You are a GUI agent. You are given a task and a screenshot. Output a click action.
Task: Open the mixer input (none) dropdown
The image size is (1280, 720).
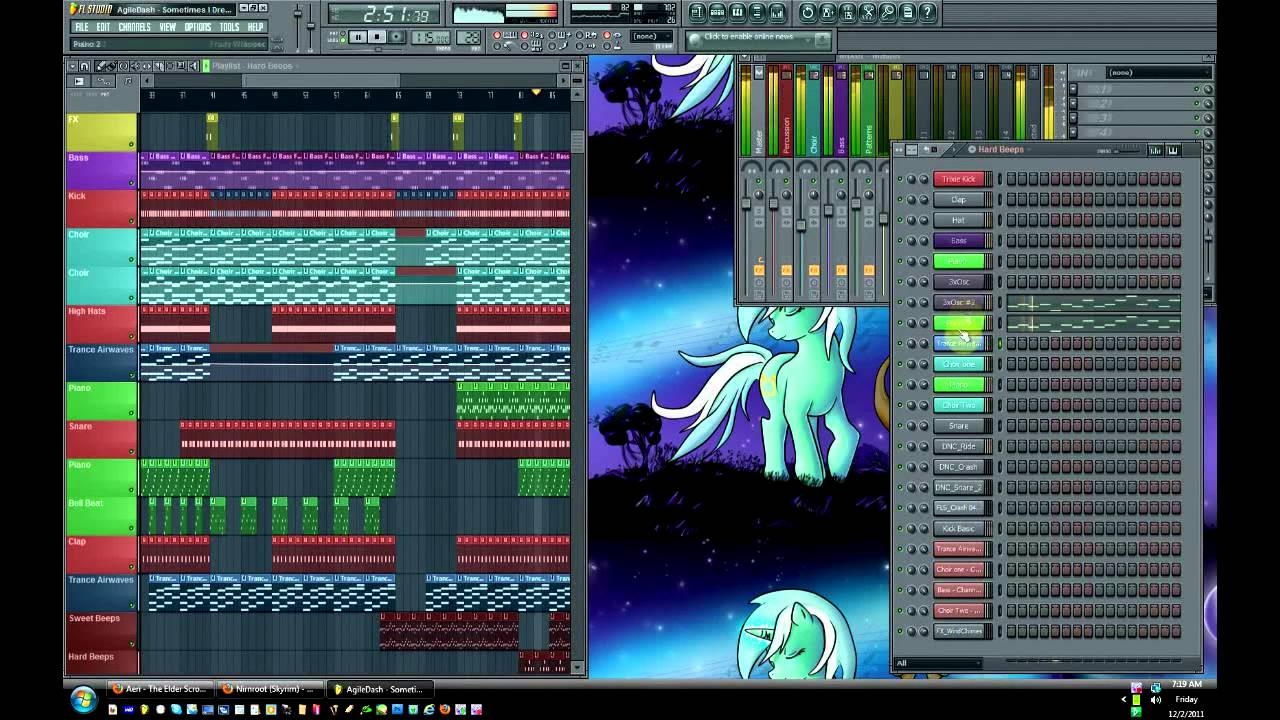click(x=1159, y=72)
